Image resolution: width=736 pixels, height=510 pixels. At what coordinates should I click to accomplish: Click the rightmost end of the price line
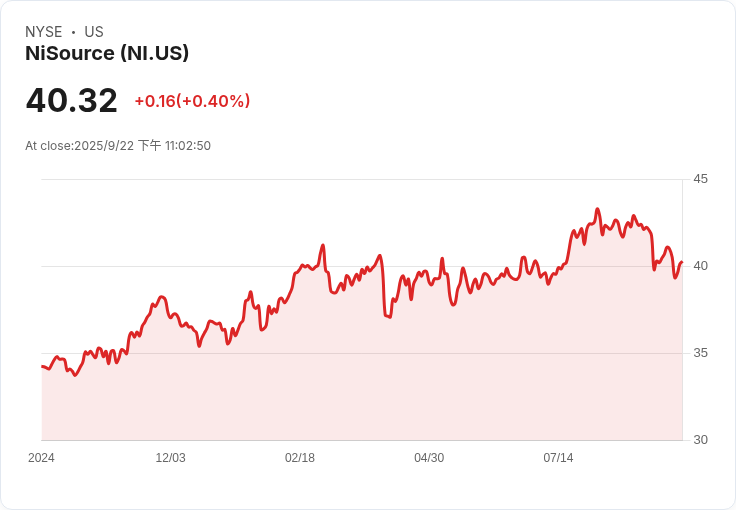pos(682,262)
